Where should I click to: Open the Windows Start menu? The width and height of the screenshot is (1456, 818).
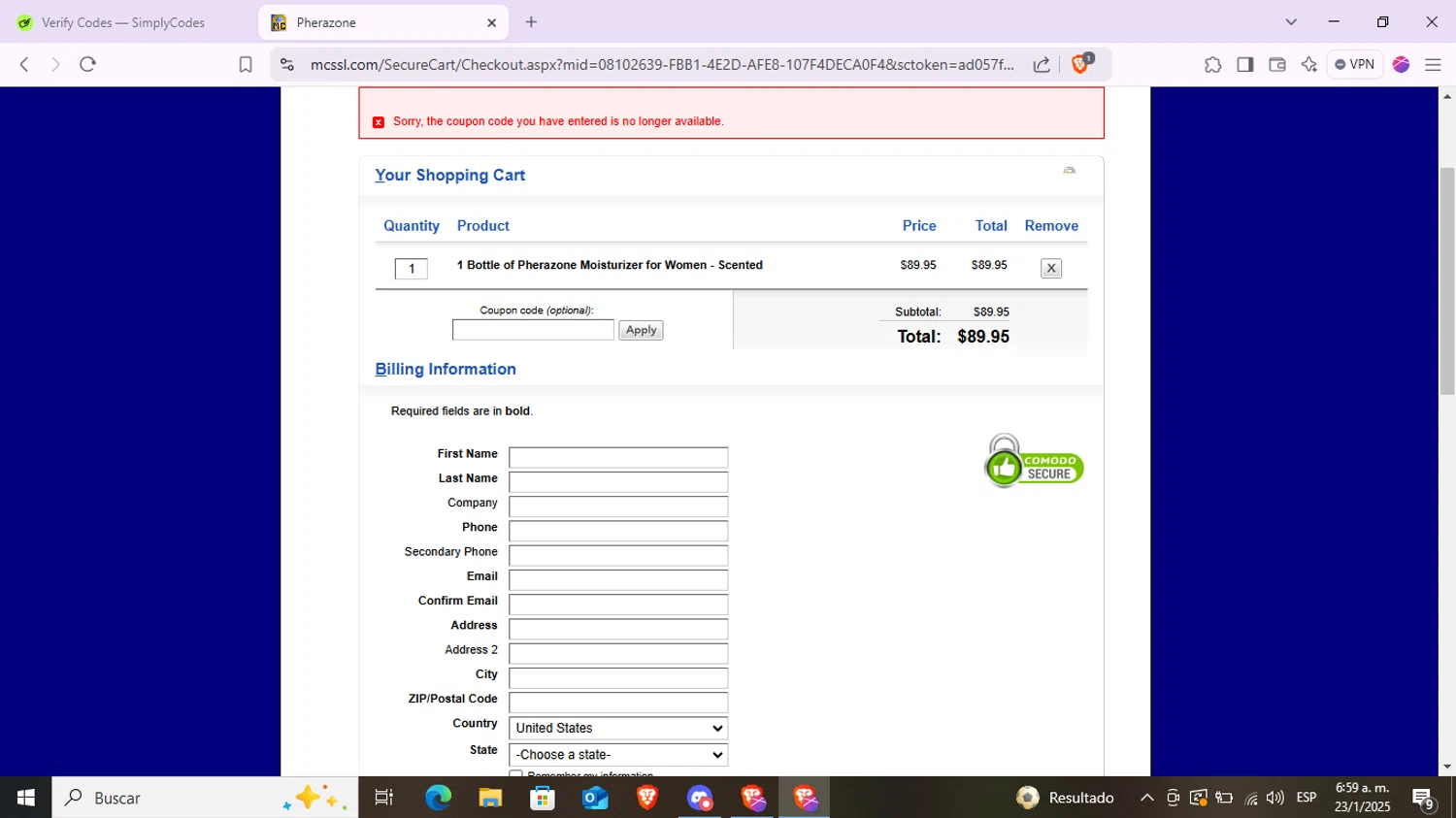(25, 798)
